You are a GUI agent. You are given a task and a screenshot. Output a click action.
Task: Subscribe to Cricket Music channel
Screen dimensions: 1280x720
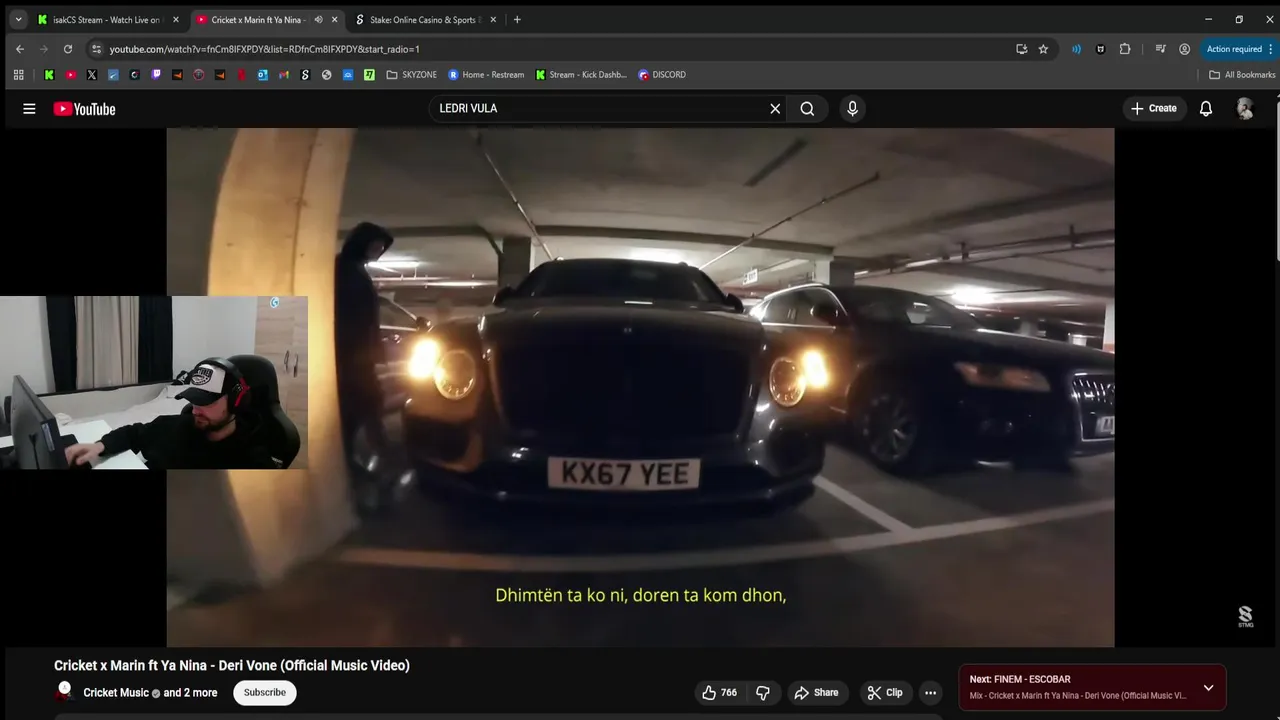(x=265, y=692)
